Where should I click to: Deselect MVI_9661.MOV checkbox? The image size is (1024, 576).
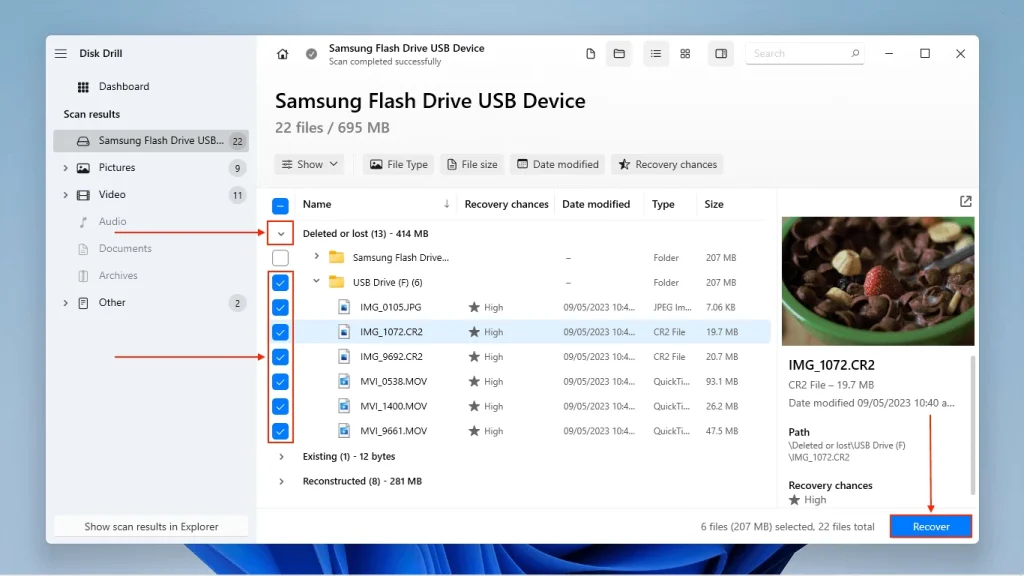281,431
